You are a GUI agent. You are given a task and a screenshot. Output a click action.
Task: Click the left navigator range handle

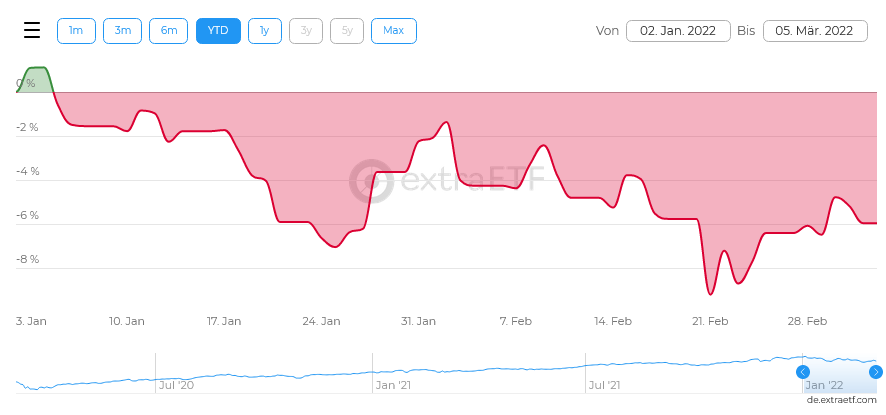click(x=803, y=372)
